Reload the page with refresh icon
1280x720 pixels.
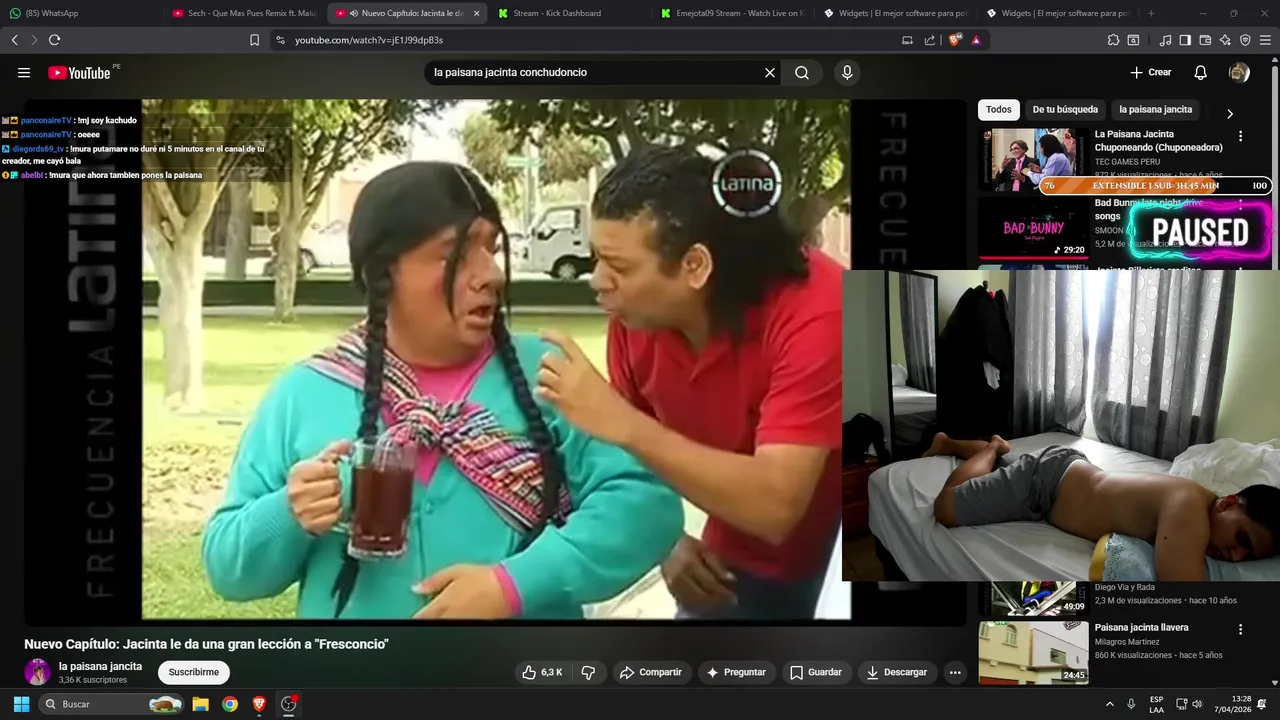pos(54,40)
